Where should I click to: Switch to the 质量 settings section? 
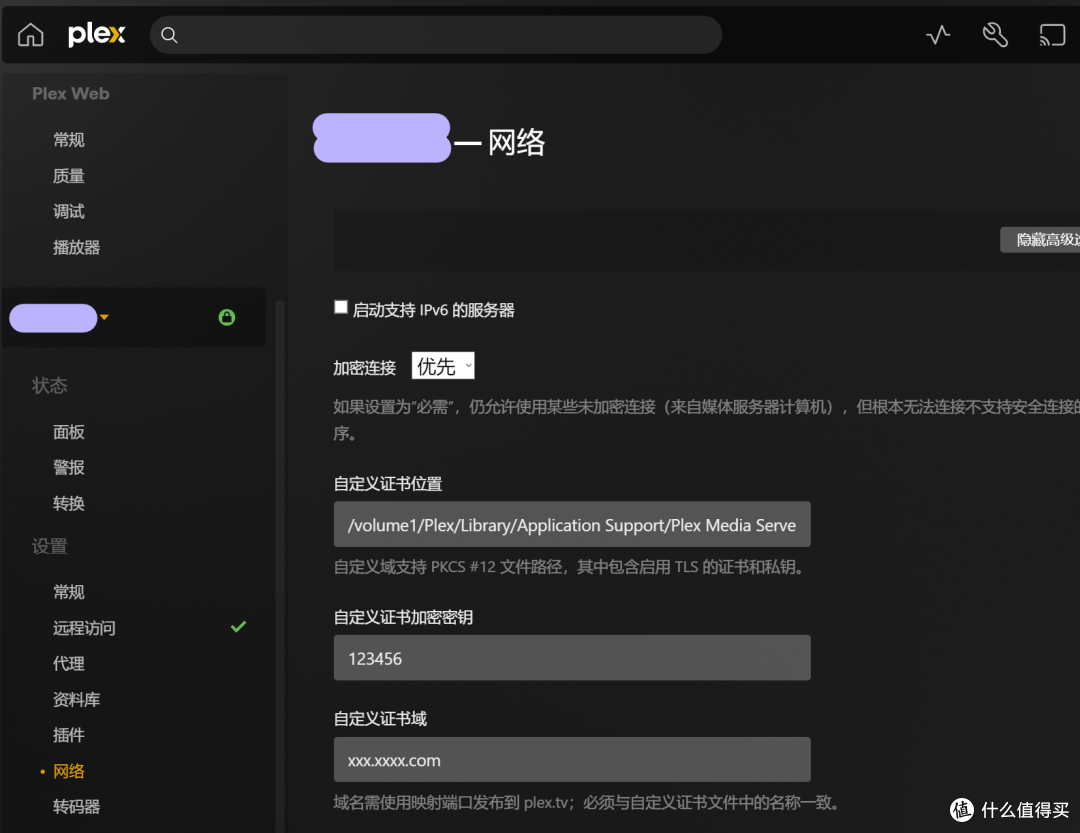pos(68,175)
